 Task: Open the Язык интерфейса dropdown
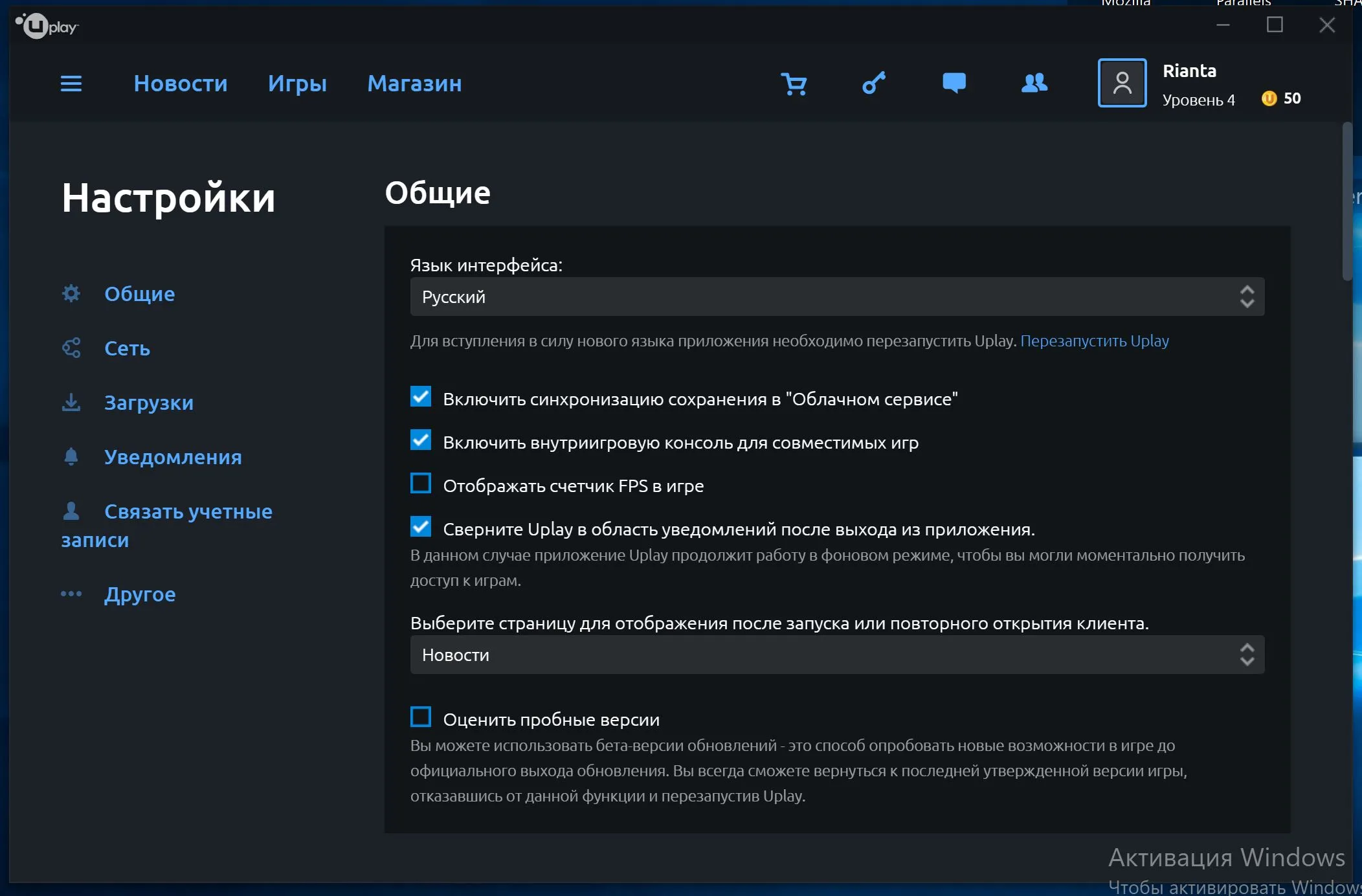click(x=837, y=297)
